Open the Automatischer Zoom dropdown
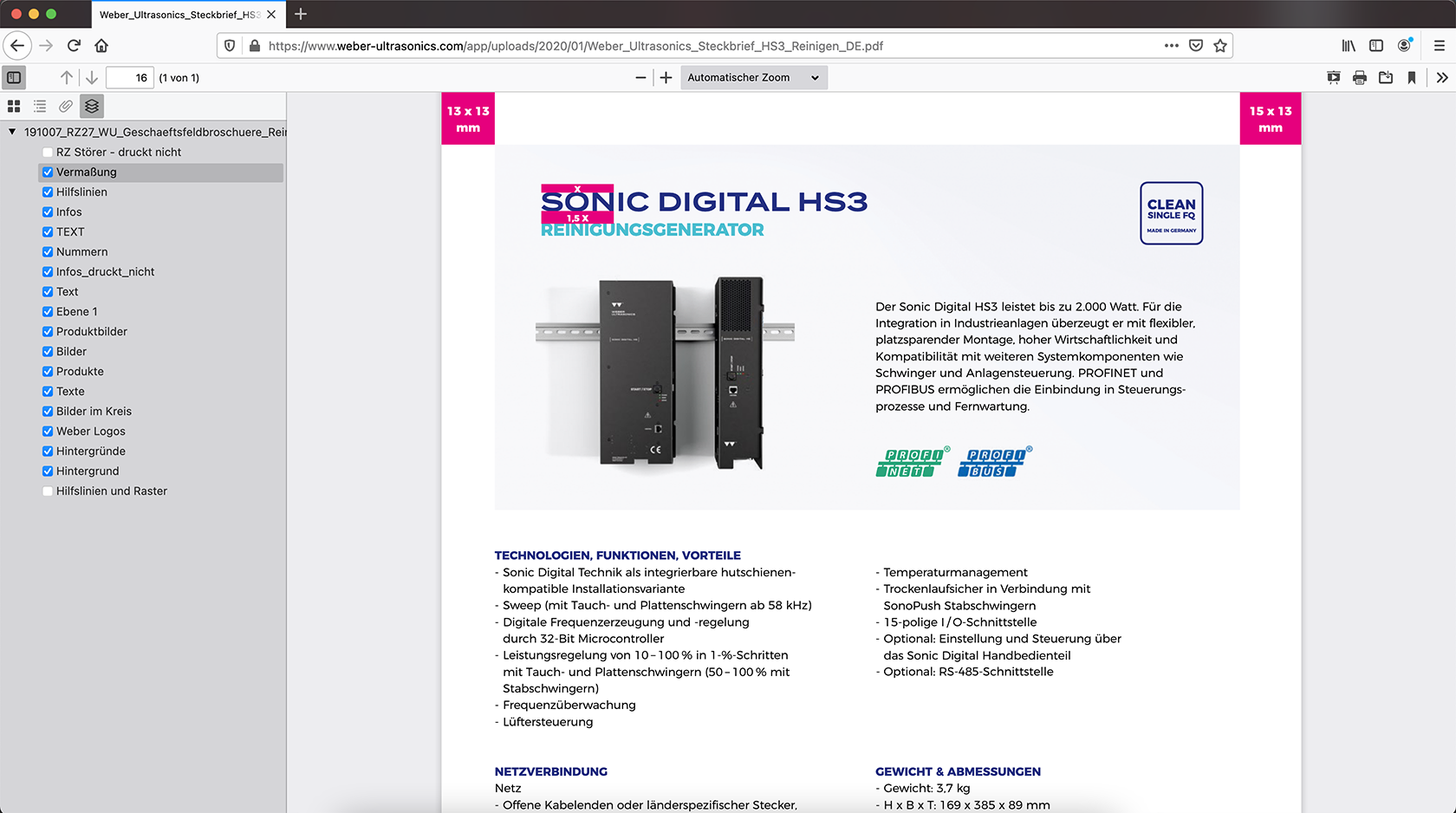Screen dimensions: 1456x813 pos(753,78)
